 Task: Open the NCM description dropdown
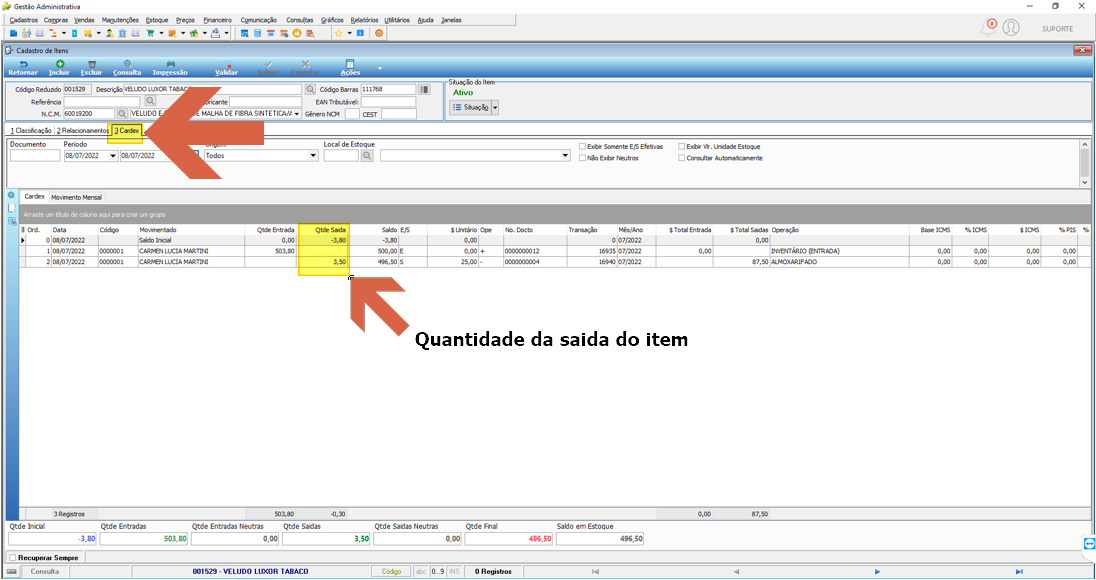click(297, 113)
